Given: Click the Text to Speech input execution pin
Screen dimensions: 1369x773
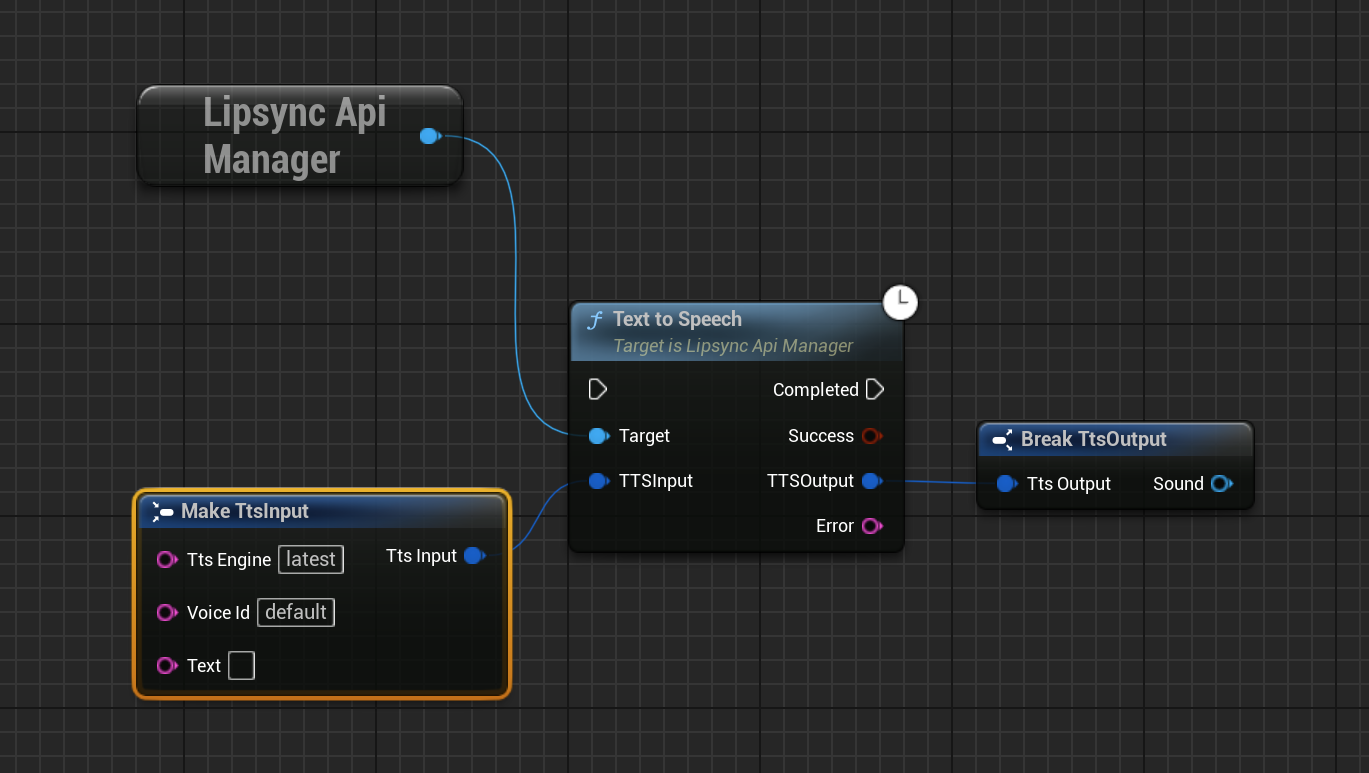Looking at the screenshot, I should point(598,389).
